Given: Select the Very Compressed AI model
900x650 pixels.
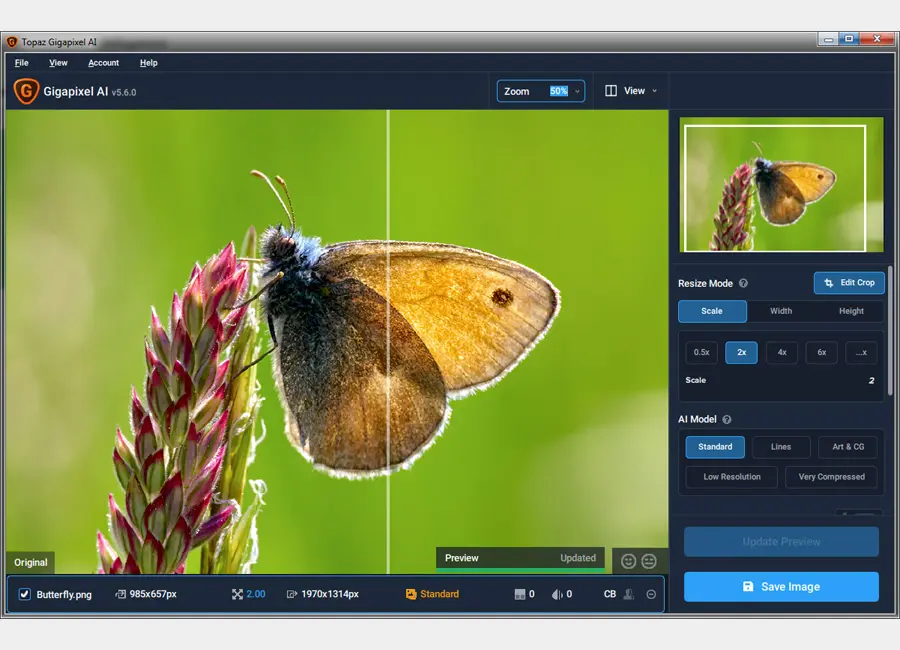Looking at the screenshot, I should pos(831,477).
